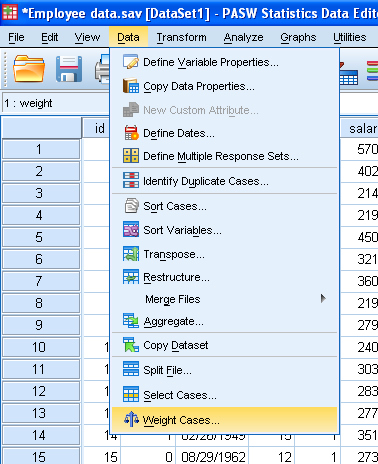This screenshot has width=378, height=464.
Task: Click the Copy Data Properties icon
Action: [131, 86]
